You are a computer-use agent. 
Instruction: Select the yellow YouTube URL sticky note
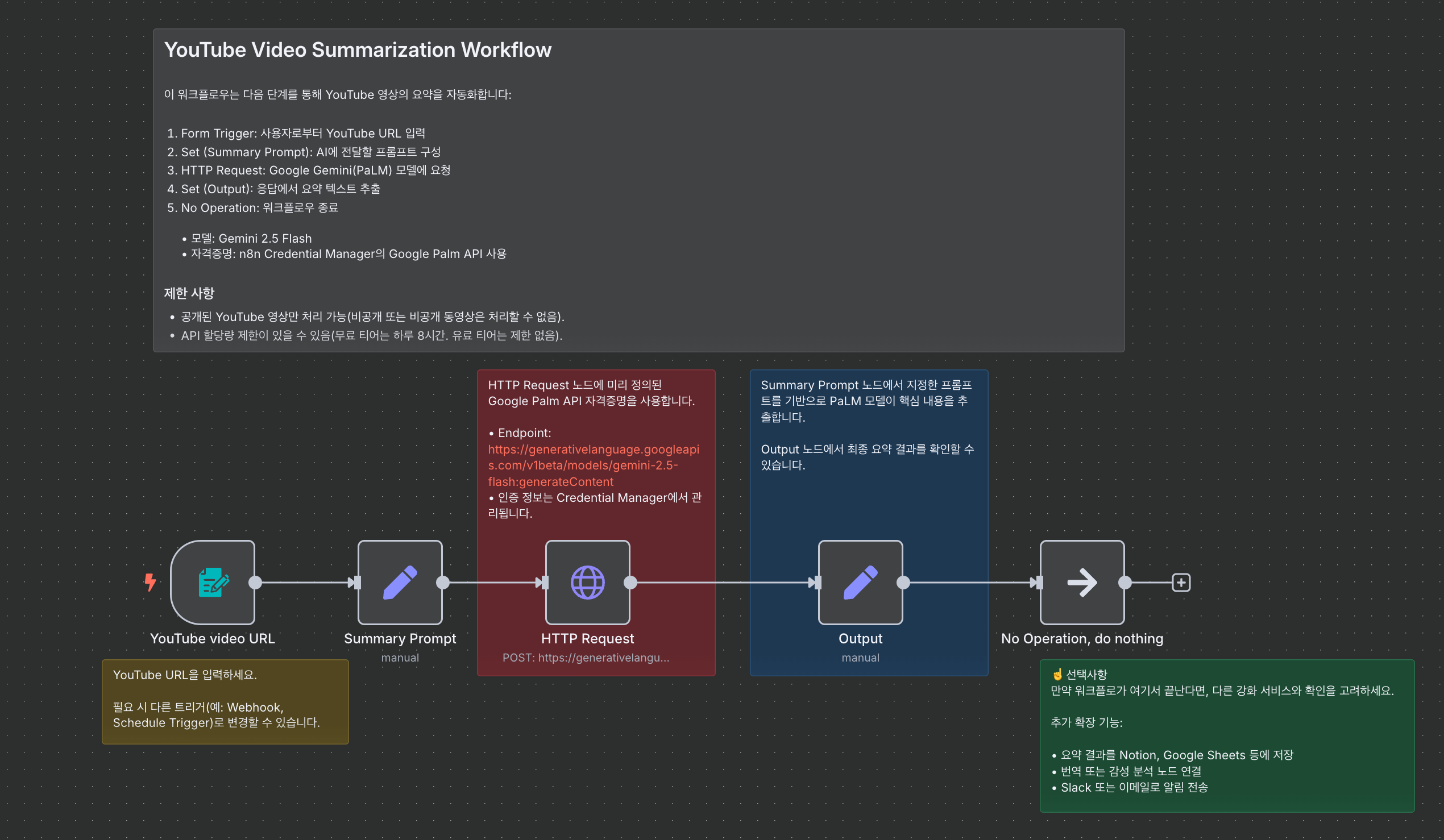[225, 701]
